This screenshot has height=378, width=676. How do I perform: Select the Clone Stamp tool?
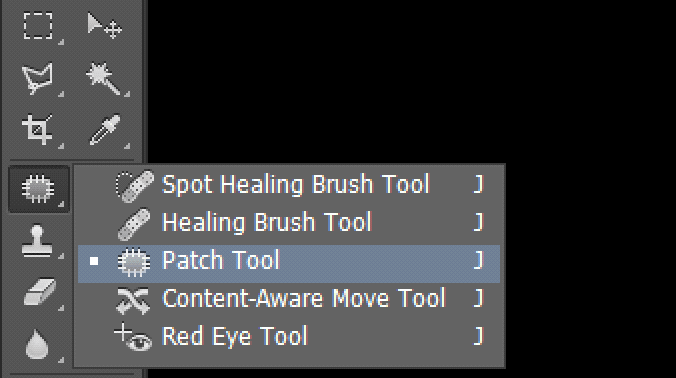pyautogui.click(x=38, y=241)
